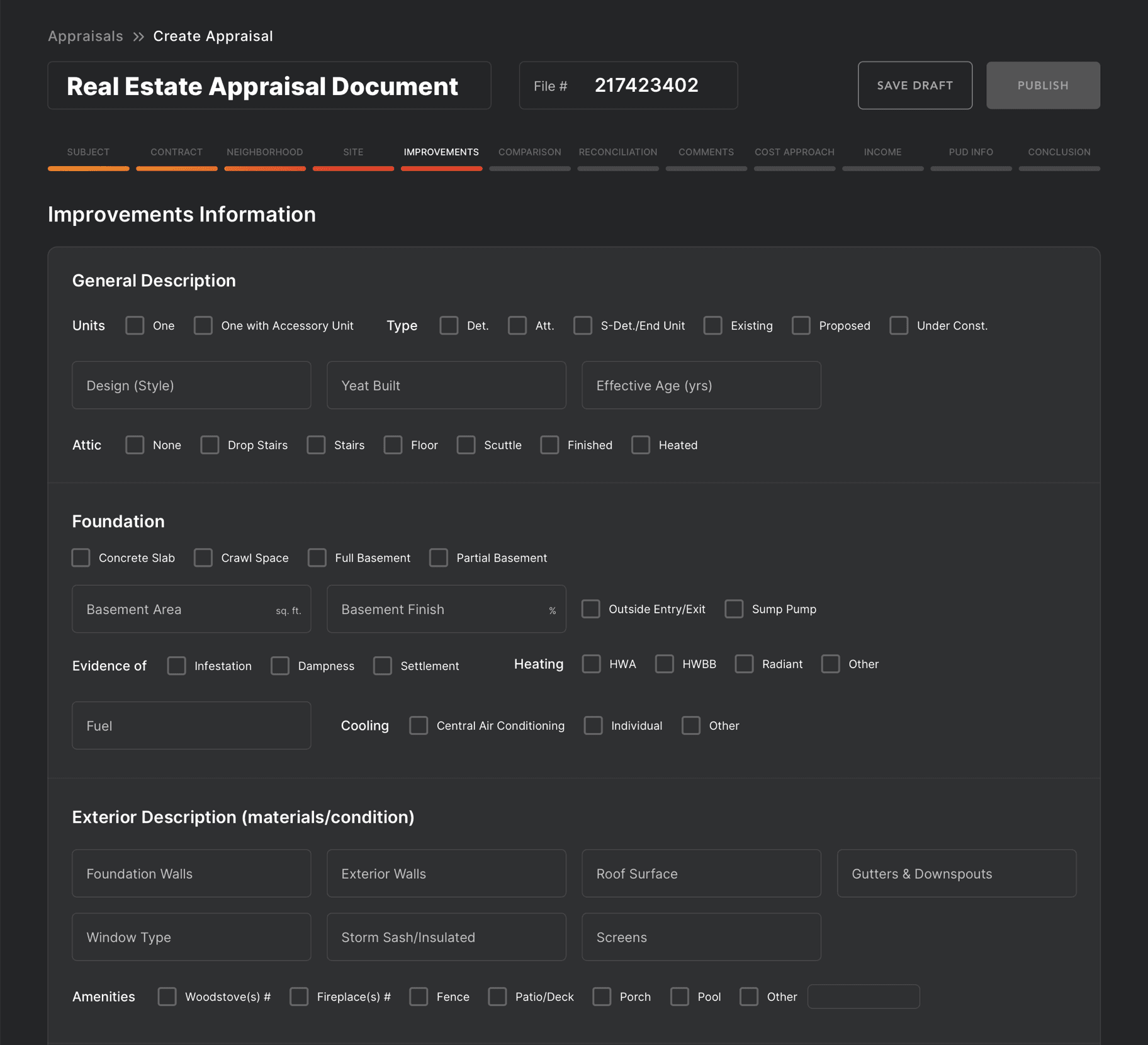Open the SUBJECT section tab

87,152
